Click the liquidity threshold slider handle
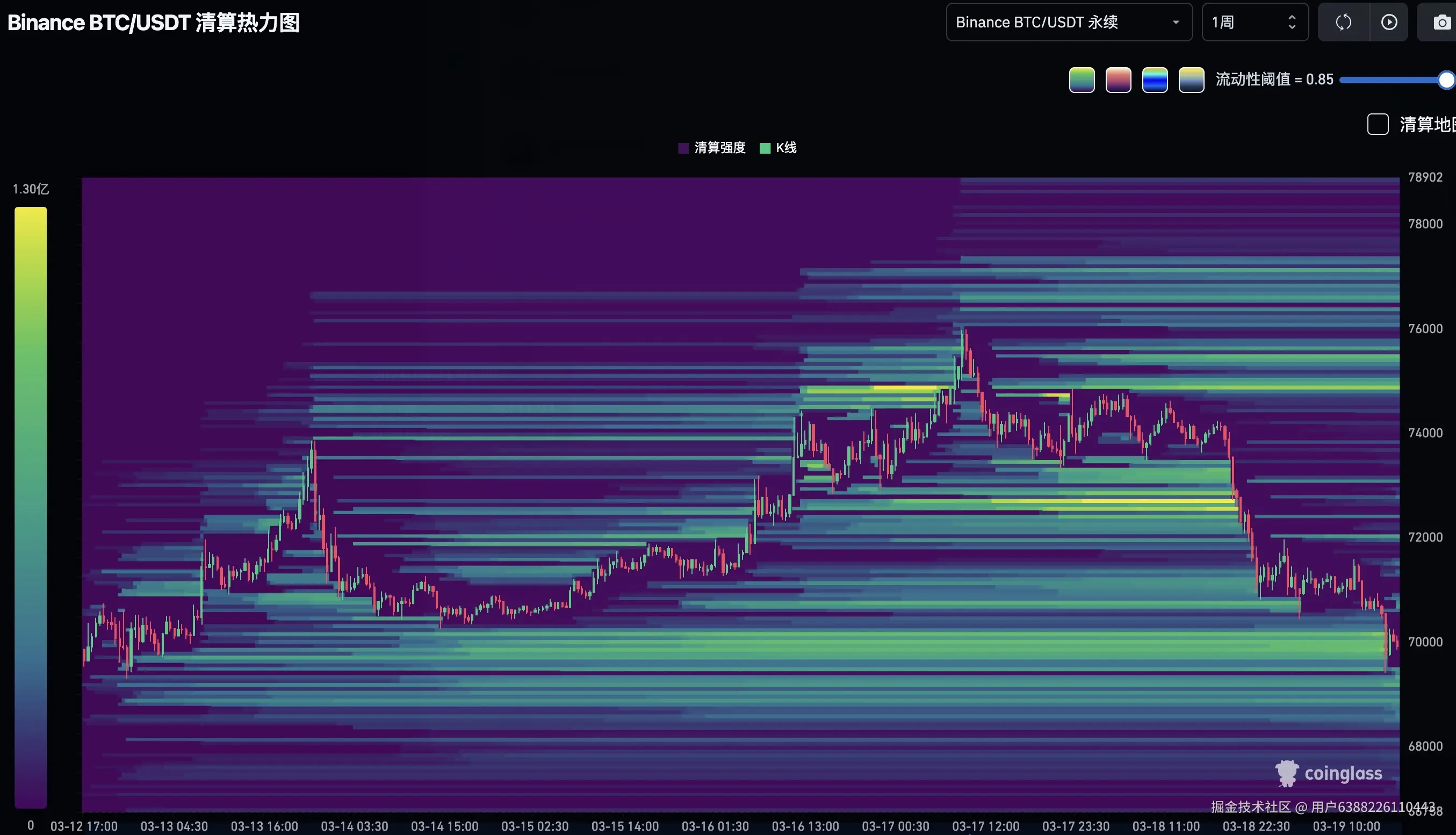The width and height of the screenshot is (1456, 835). coord(1446,80)
